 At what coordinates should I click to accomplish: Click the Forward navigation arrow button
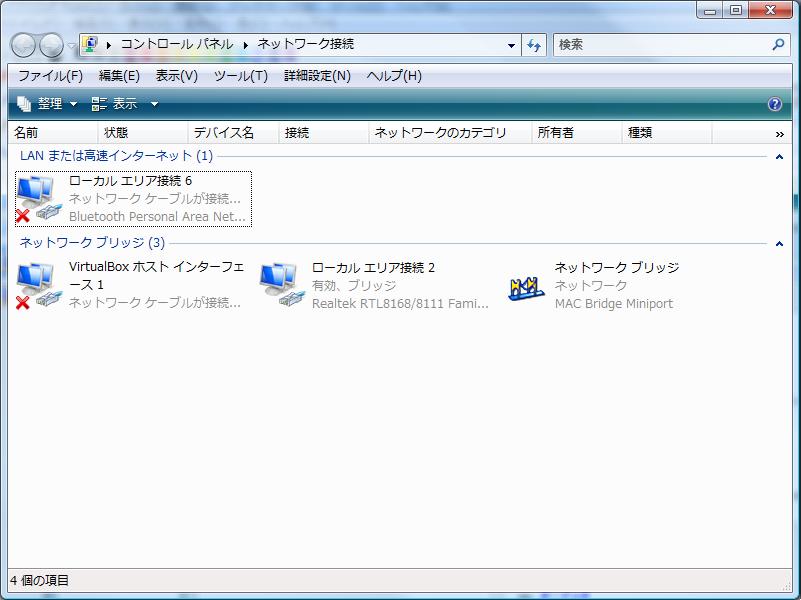click(x=51, y=45)
